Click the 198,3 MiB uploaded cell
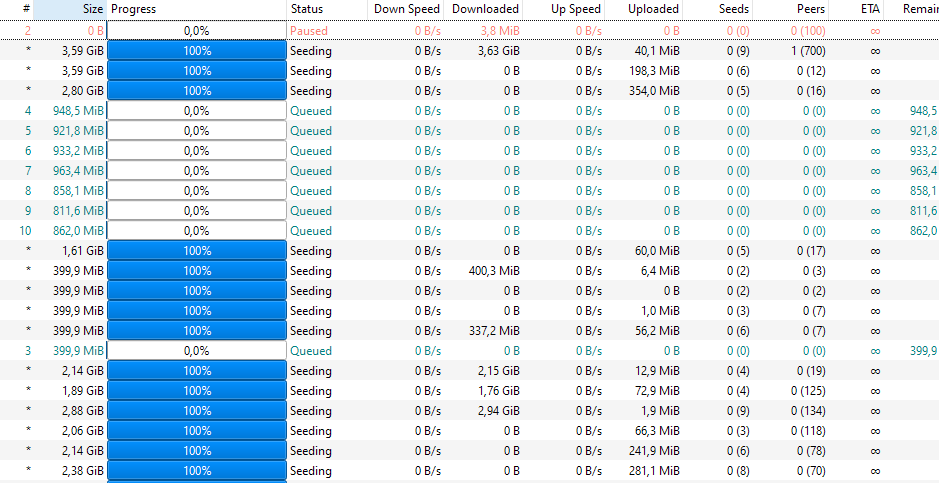The image size is (940, 483). 655,71
